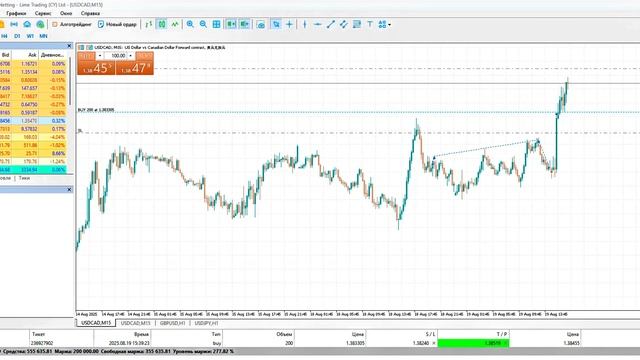Open the green Market icon

pos(40,24)
